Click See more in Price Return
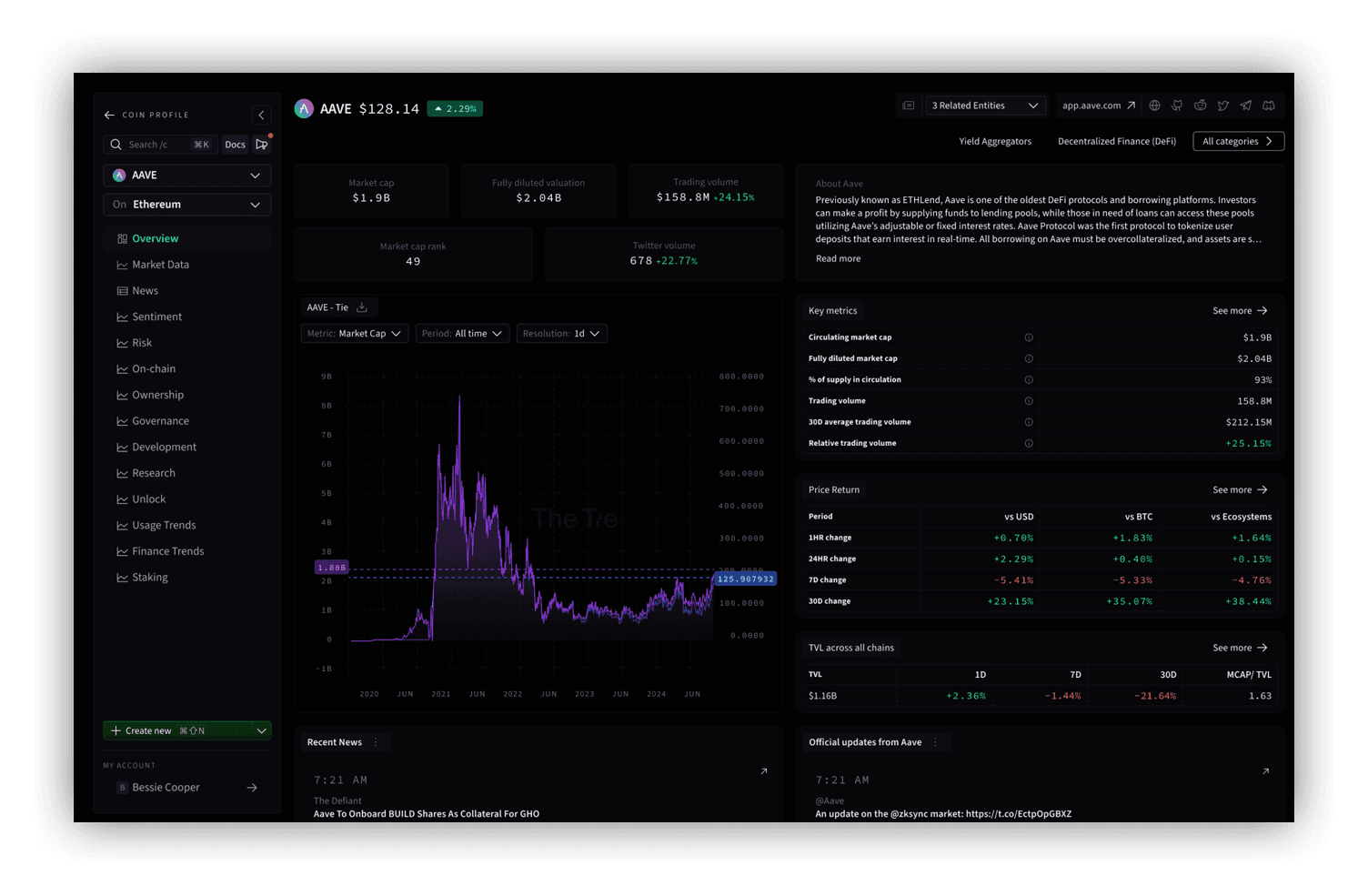 (x=1240, y=490)
